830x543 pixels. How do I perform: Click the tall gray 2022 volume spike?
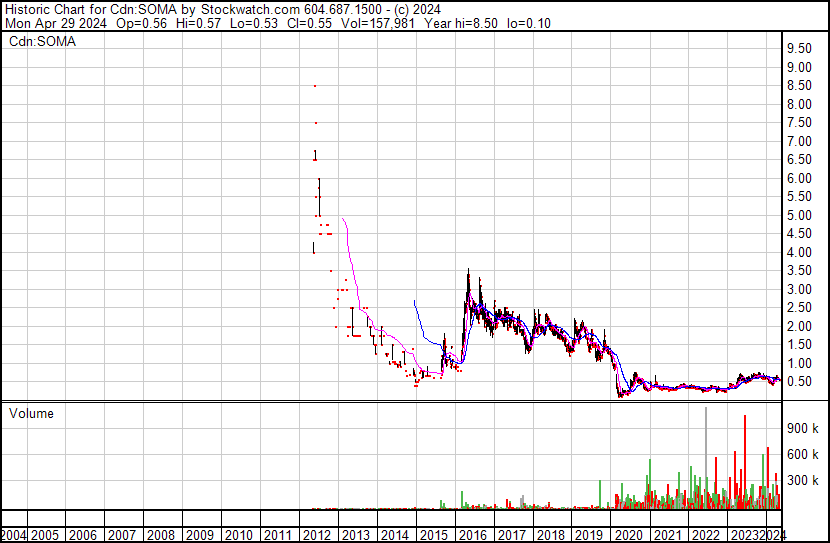point(706,458)
